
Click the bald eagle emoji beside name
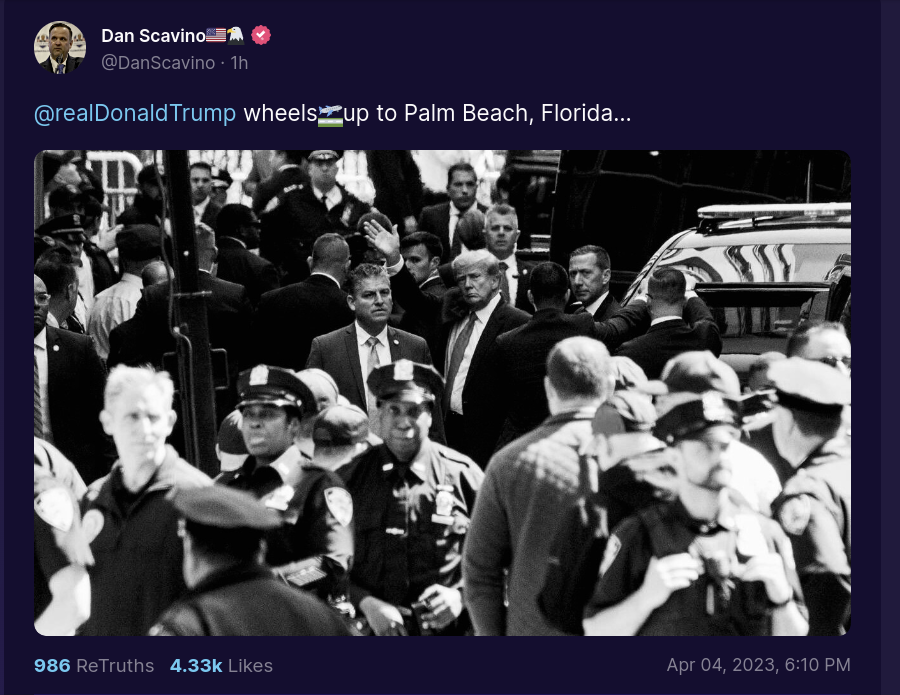[235, 36]
